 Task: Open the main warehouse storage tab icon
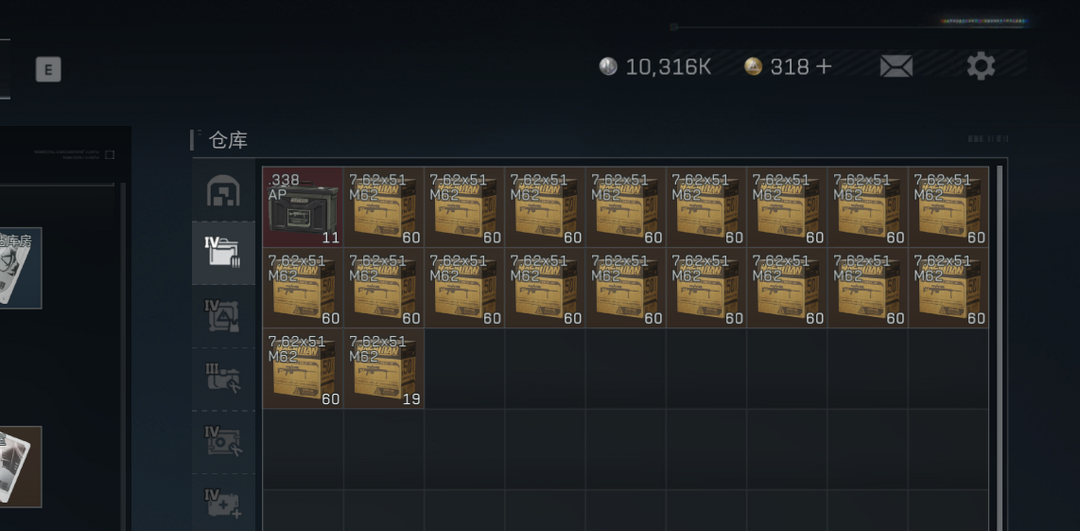[x=223, y=190]
